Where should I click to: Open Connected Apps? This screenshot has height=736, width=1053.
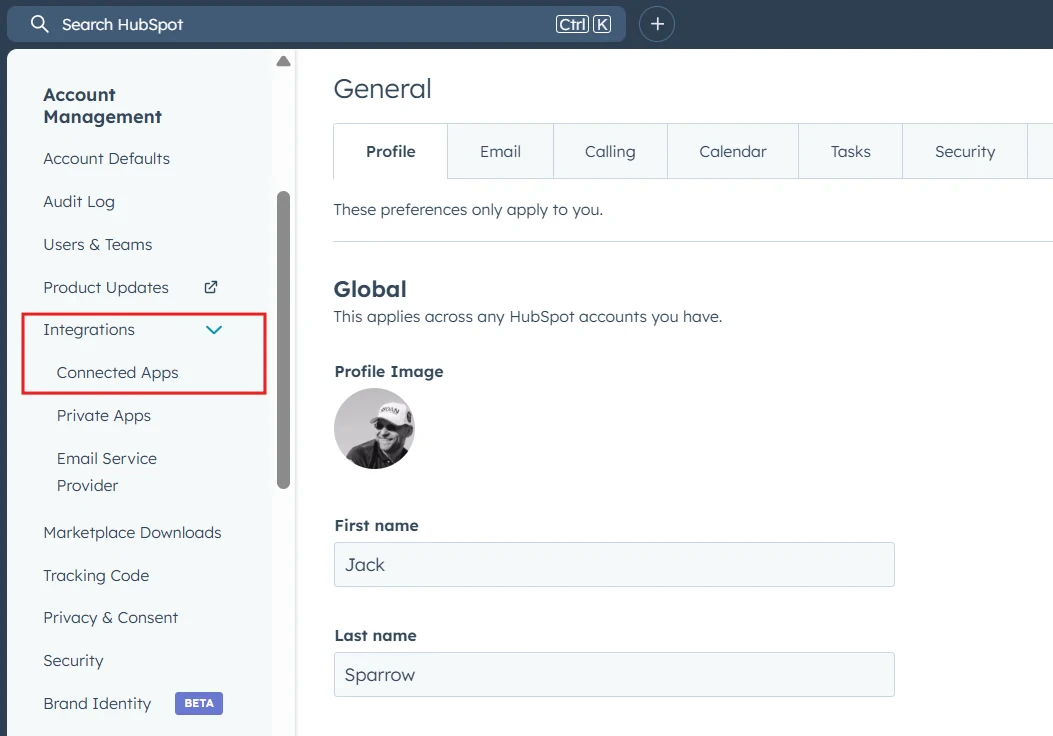pos(118,373)
